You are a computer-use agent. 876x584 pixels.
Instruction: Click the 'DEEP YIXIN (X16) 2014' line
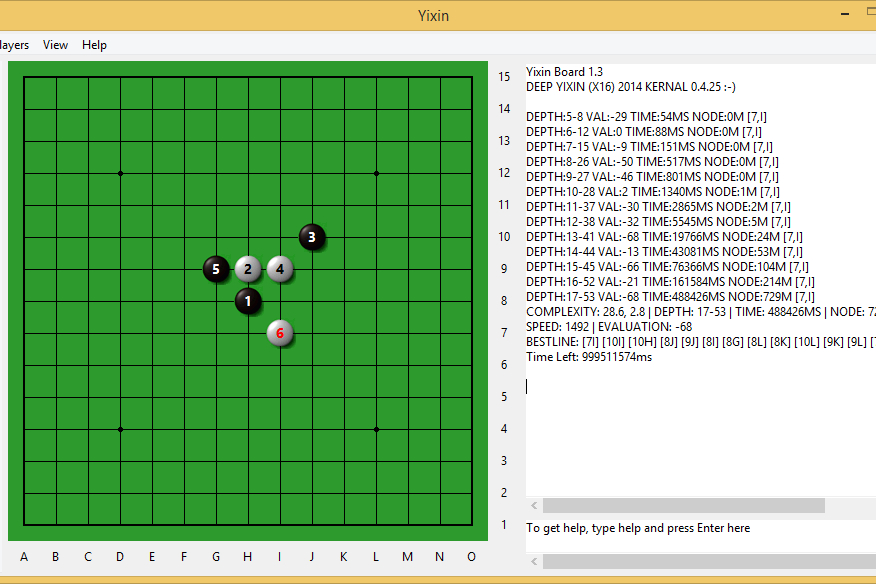coord(631,87)
